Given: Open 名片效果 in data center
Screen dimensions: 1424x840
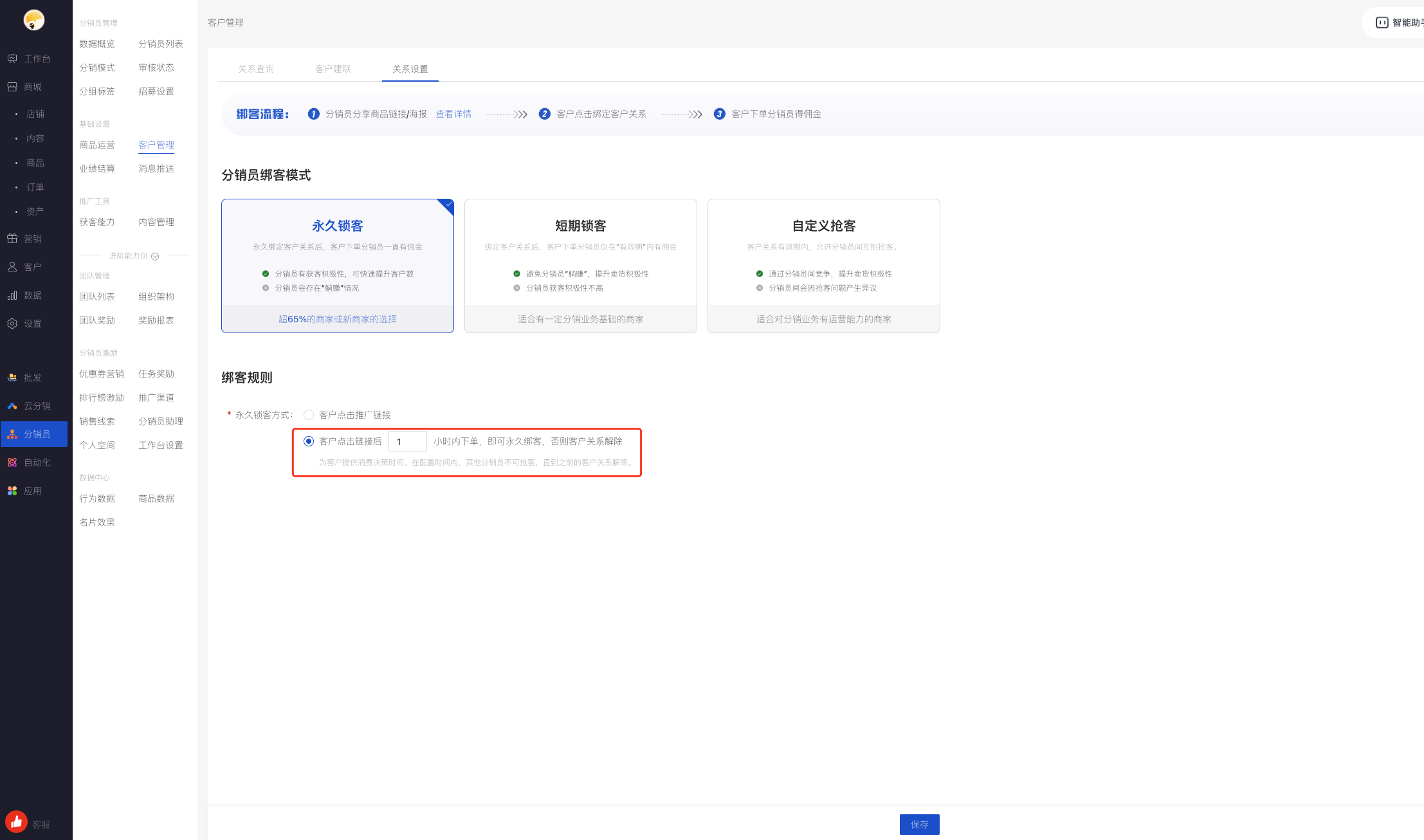Looking at the screenshot, I should coord(97,522).
